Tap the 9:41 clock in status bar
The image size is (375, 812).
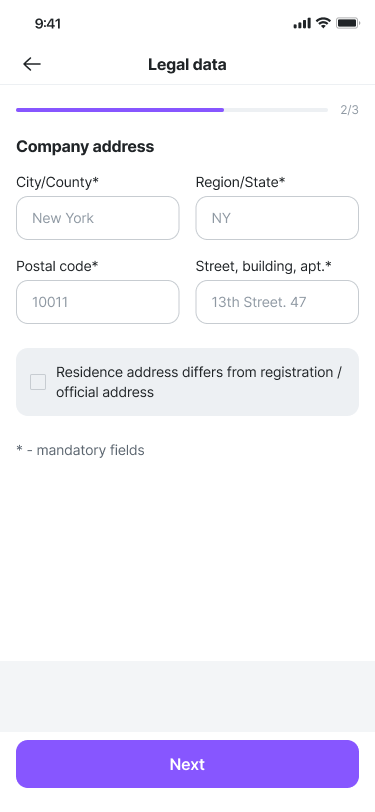(48, 24)
